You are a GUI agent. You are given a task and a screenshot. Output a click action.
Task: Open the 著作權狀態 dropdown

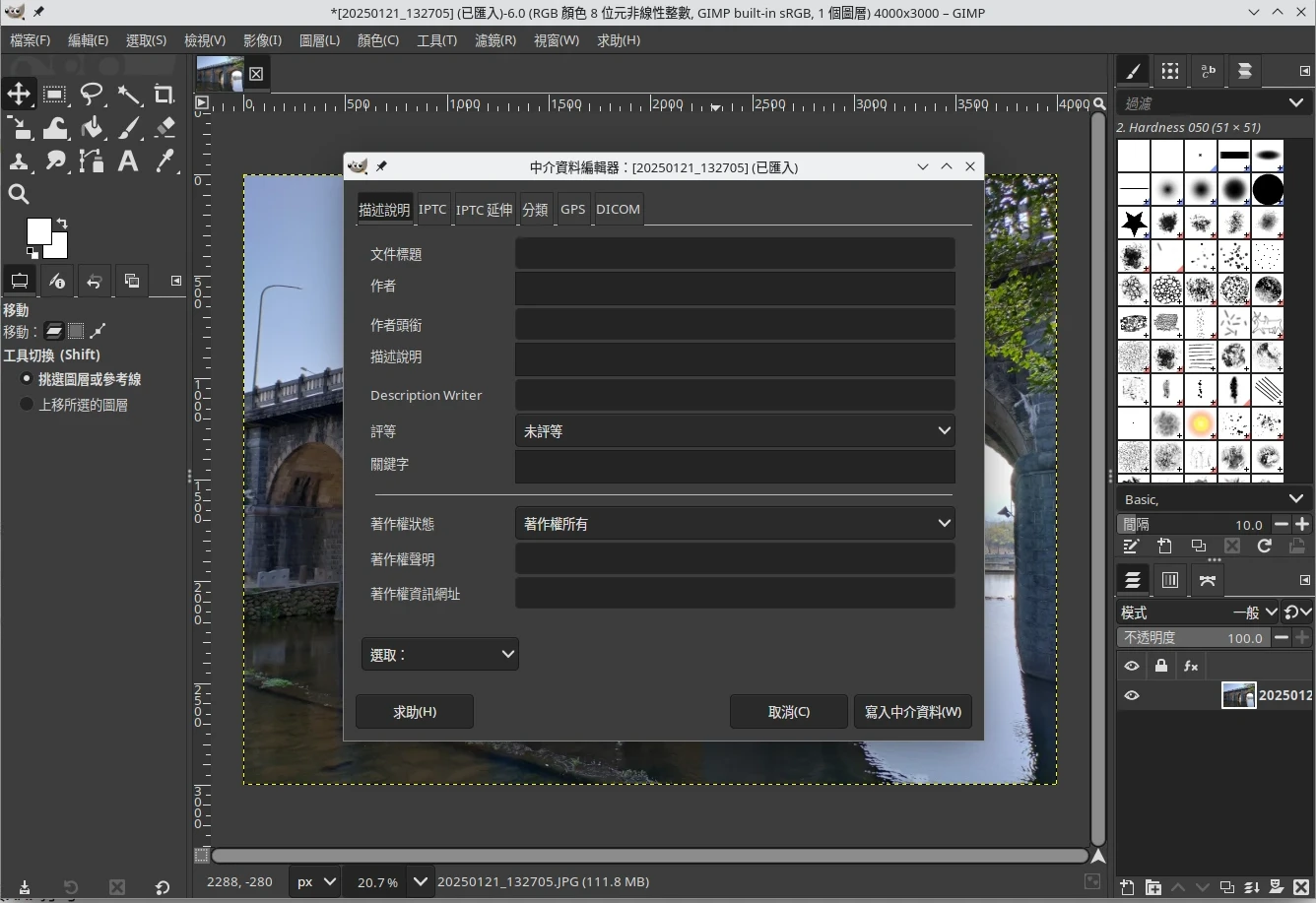[735, 524]
